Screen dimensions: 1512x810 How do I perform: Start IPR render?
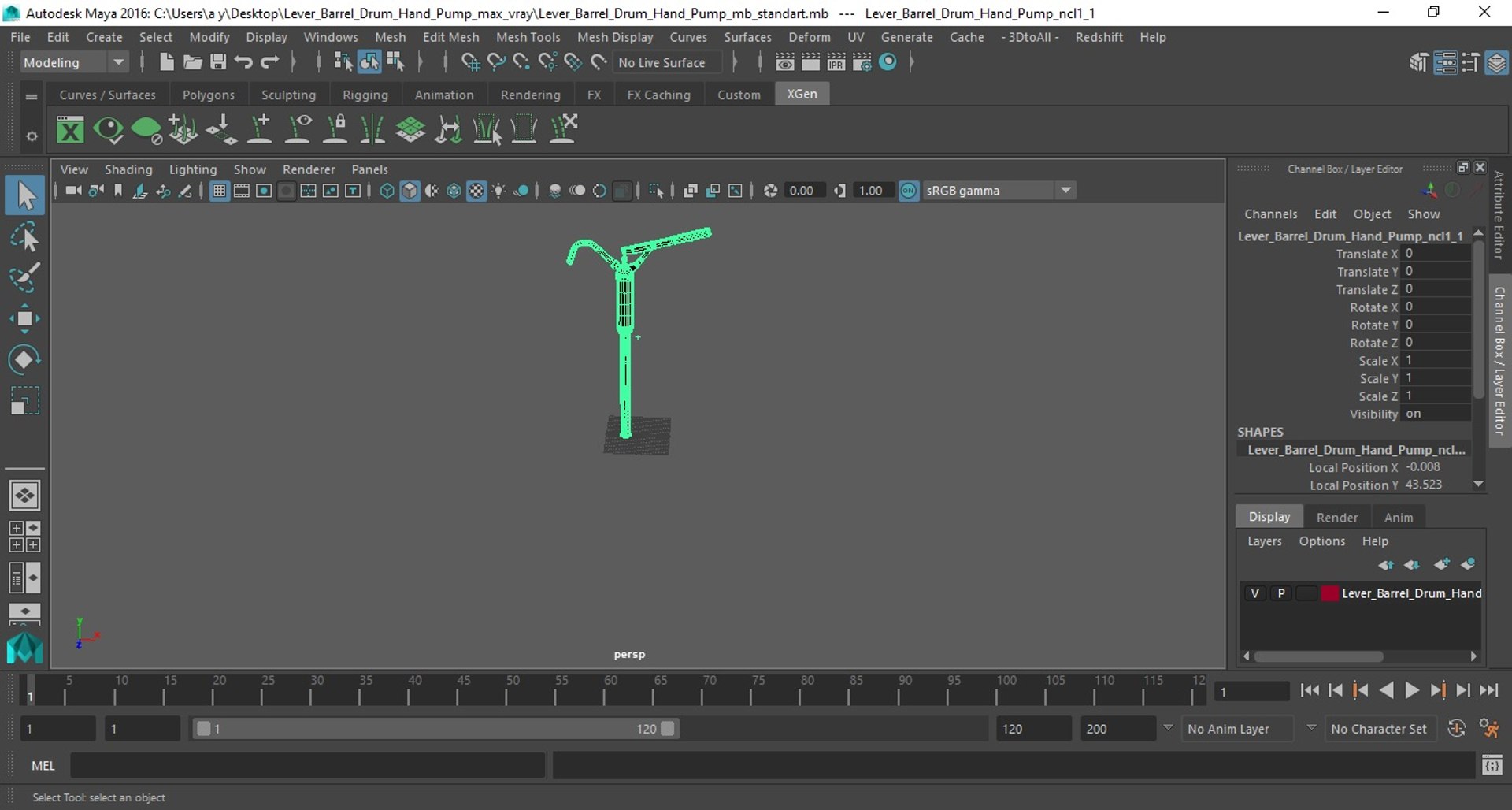[836, 62]
